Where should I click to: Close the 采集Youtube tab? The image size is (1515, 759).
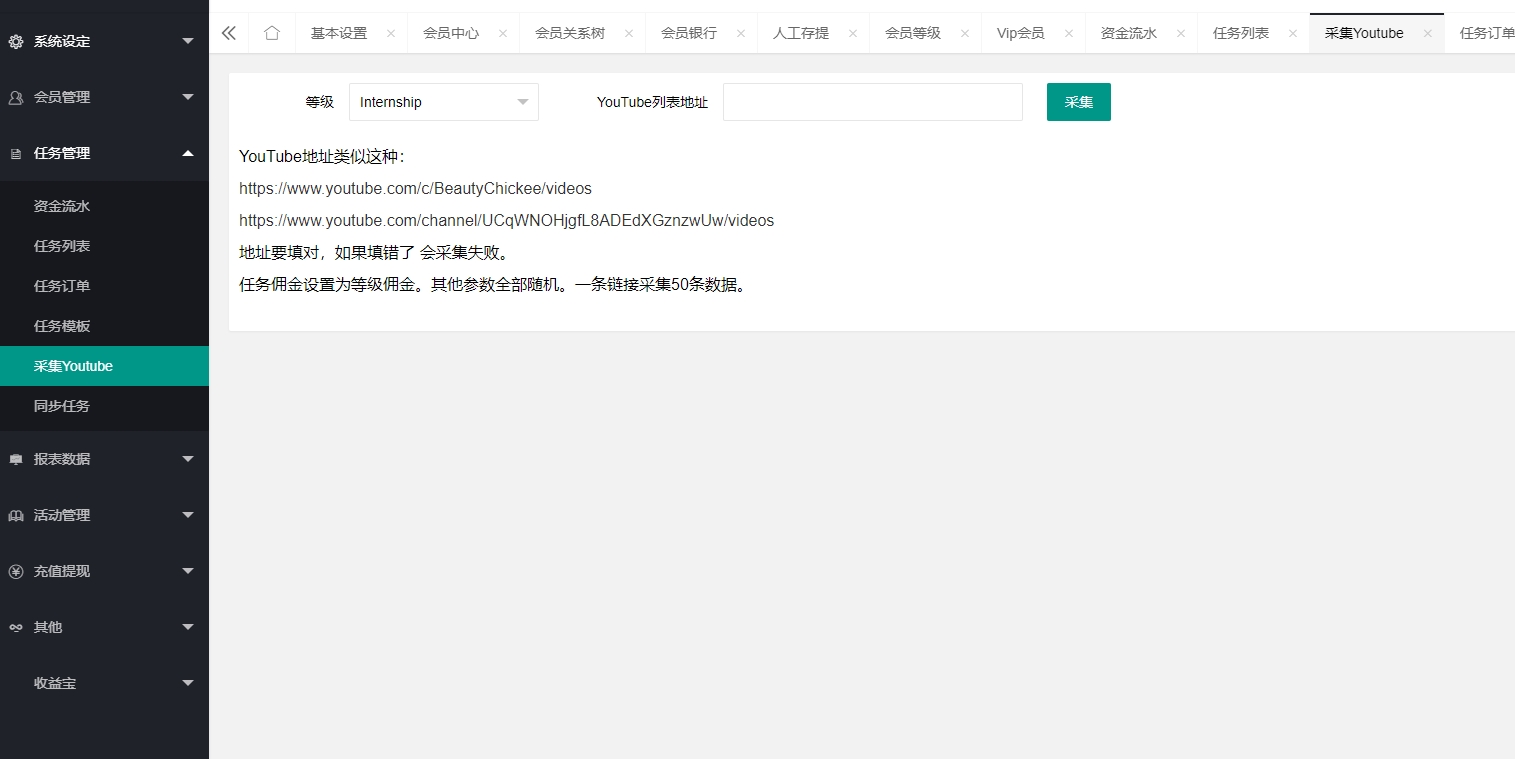pos(1428,33)
